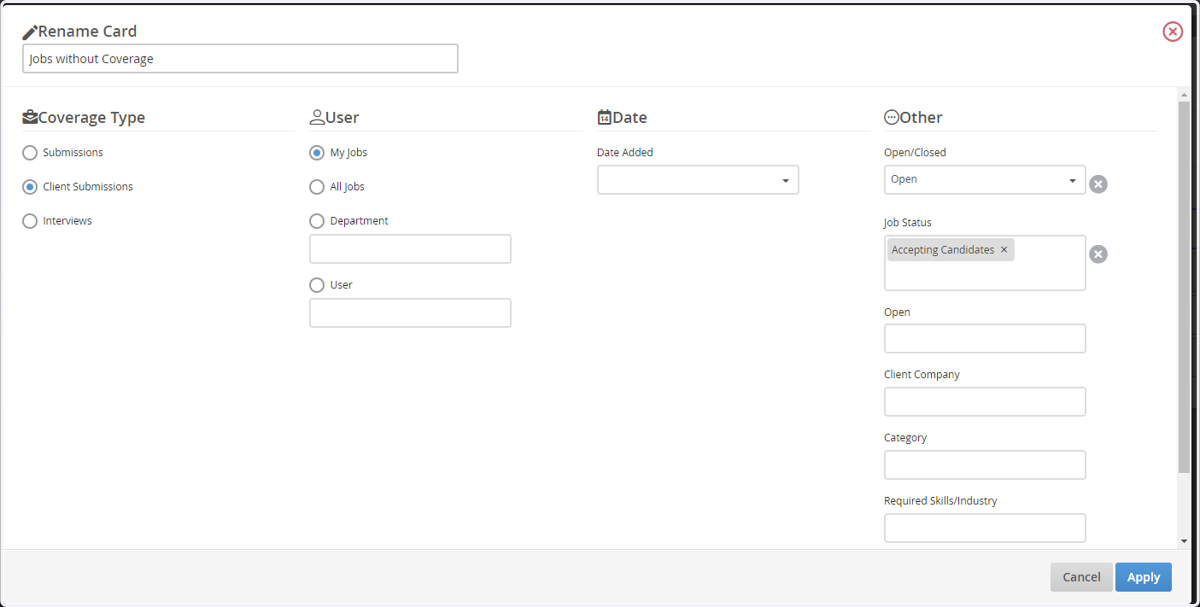The height and width of the screenshot is (607, 1200).
Task: Click the Required Skills/Industry input field
Action: pos(985,528)
